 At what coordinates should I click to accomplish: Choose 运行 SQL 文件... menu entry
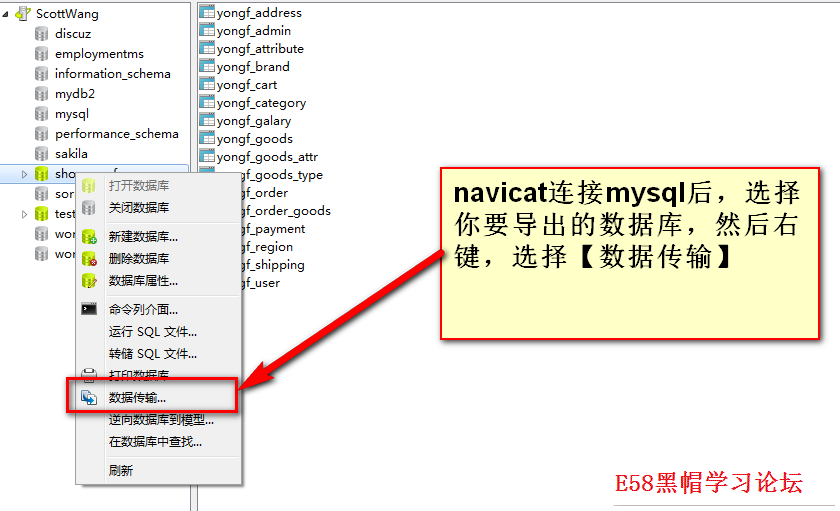(x=152, y=332)
